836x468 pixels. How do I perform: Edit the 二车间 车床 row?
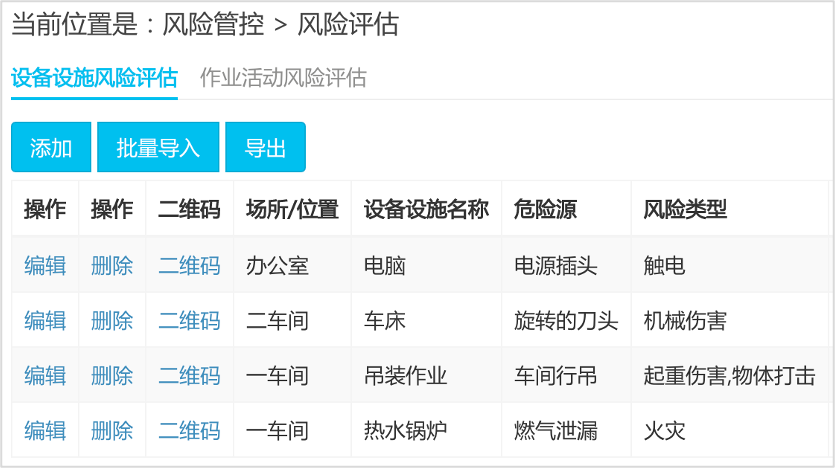coord(45,321)
